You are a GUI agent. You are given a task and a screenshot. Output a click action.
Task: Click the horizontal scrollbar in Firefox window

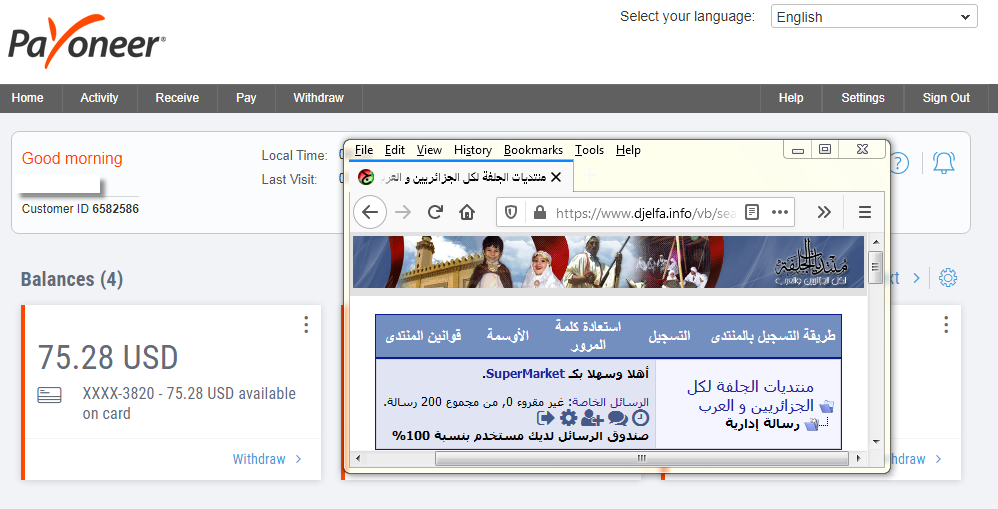642,458
